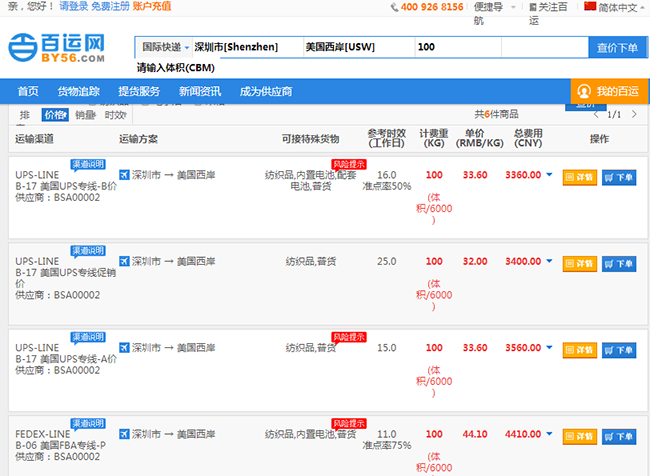The width and height of the screenshot is (650, 476).
Task: Expand cost breakdown arrow next to 4410.00
Action: click(x=549, y=434)
